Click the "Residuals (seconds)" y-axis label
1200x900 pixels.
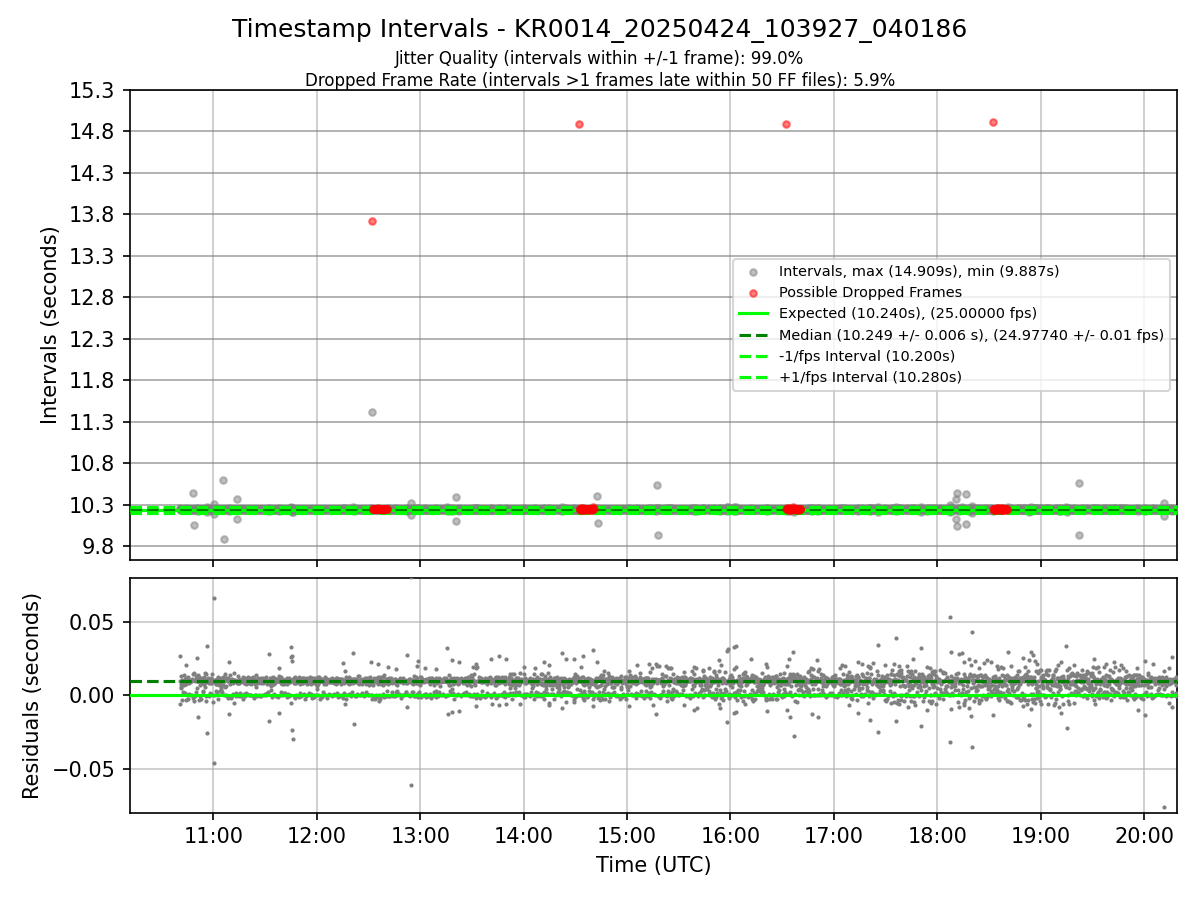click(x=31, y=696)
